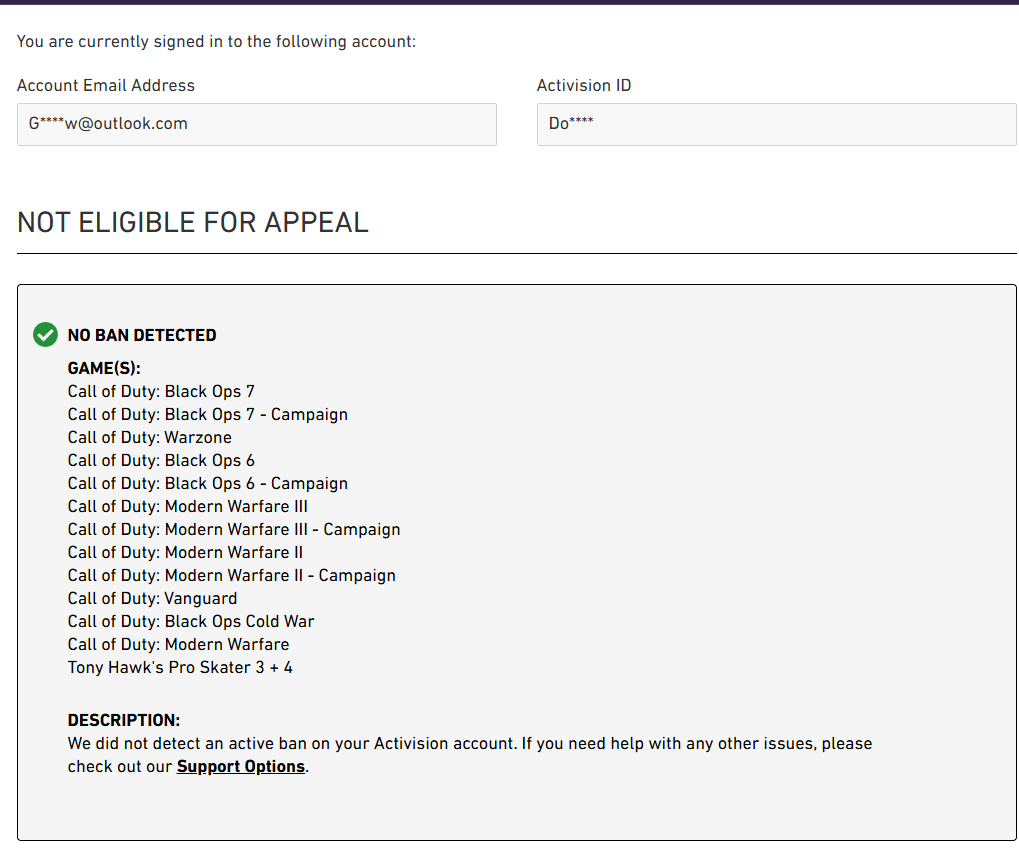The width and height of the screenshot is (1019, 860).
Task: Select Call of Duty: Black Ops 7 entry
Action: (161, 391)
